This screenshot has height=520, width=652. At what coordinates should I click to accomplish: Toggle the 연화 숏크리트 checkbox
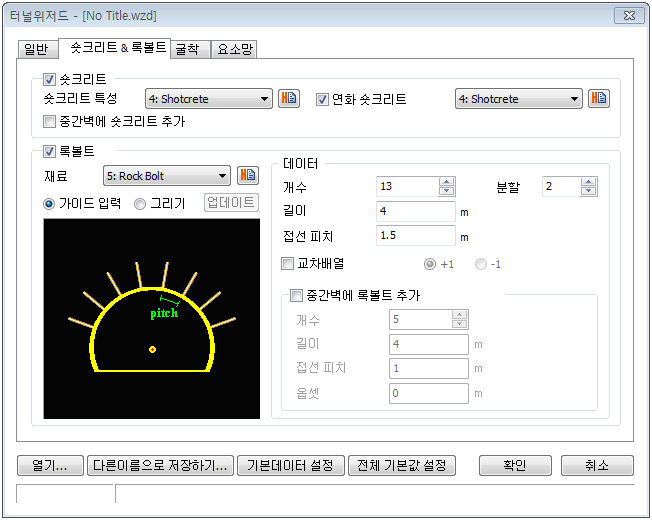coord(322,99)
